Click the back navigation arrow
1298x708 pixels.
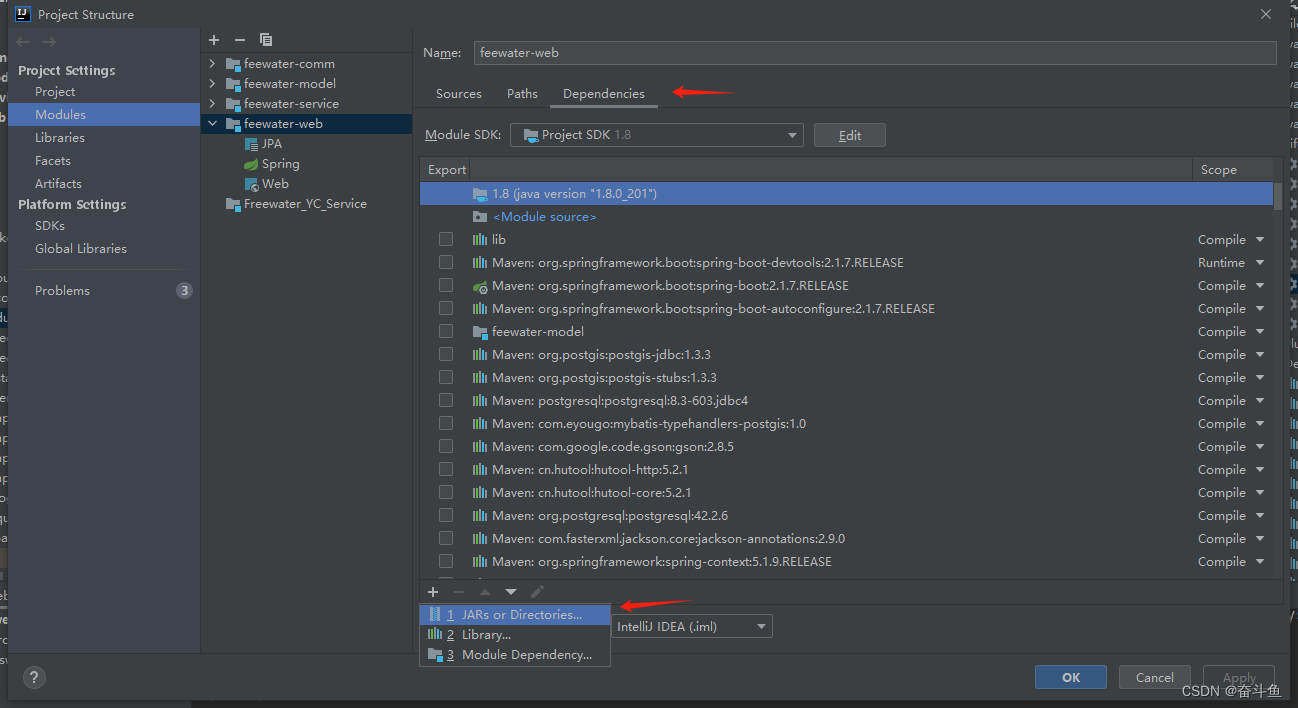(x=23, y=42)
